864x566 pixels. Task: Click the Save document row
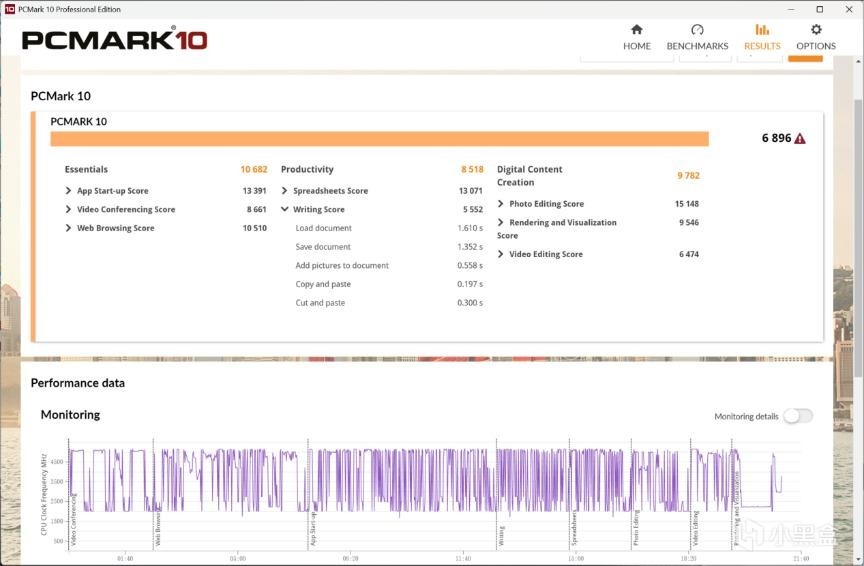(x=389, y=247)
